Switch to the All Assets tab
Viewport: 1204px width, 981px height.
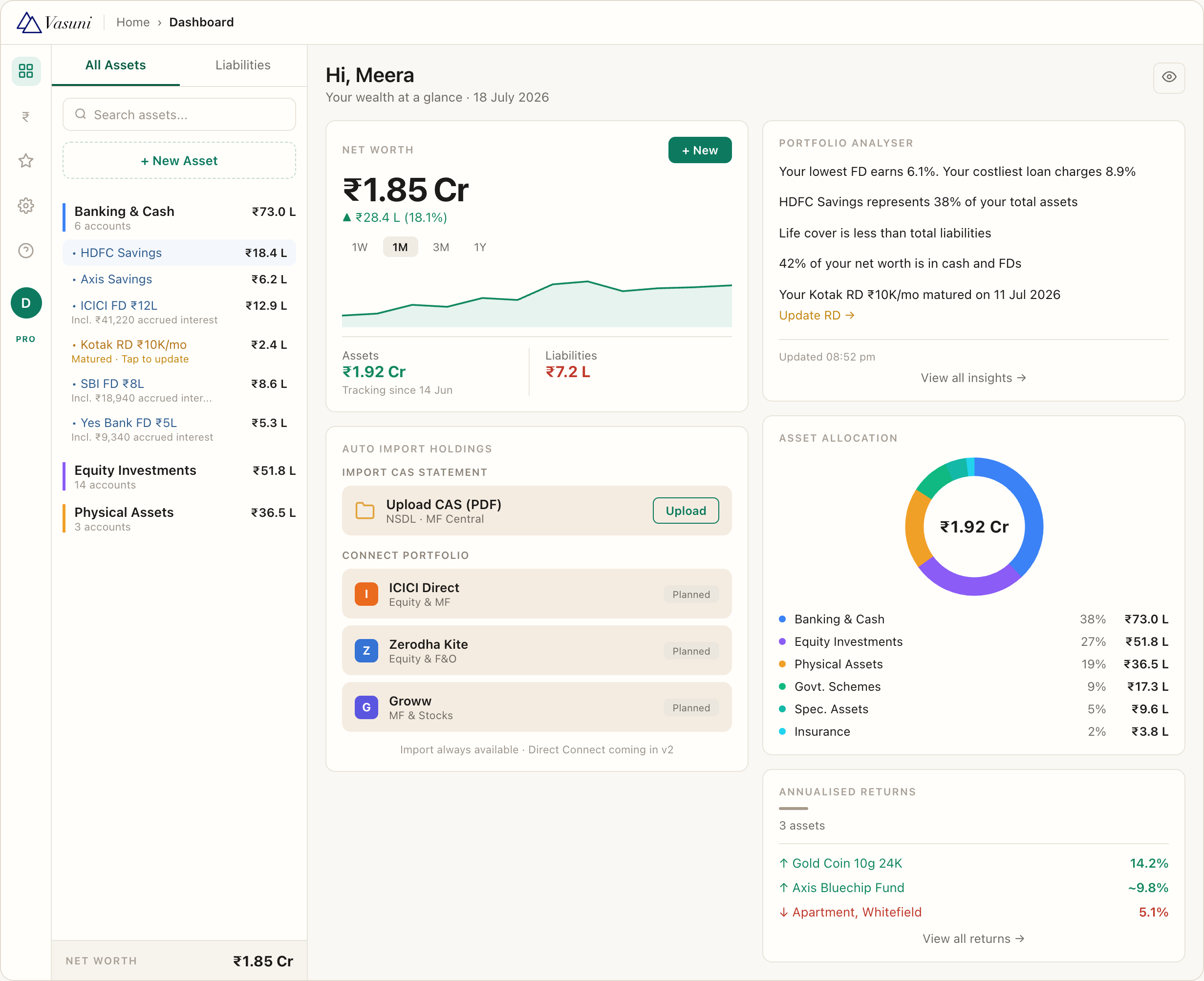tap(115, 65)
